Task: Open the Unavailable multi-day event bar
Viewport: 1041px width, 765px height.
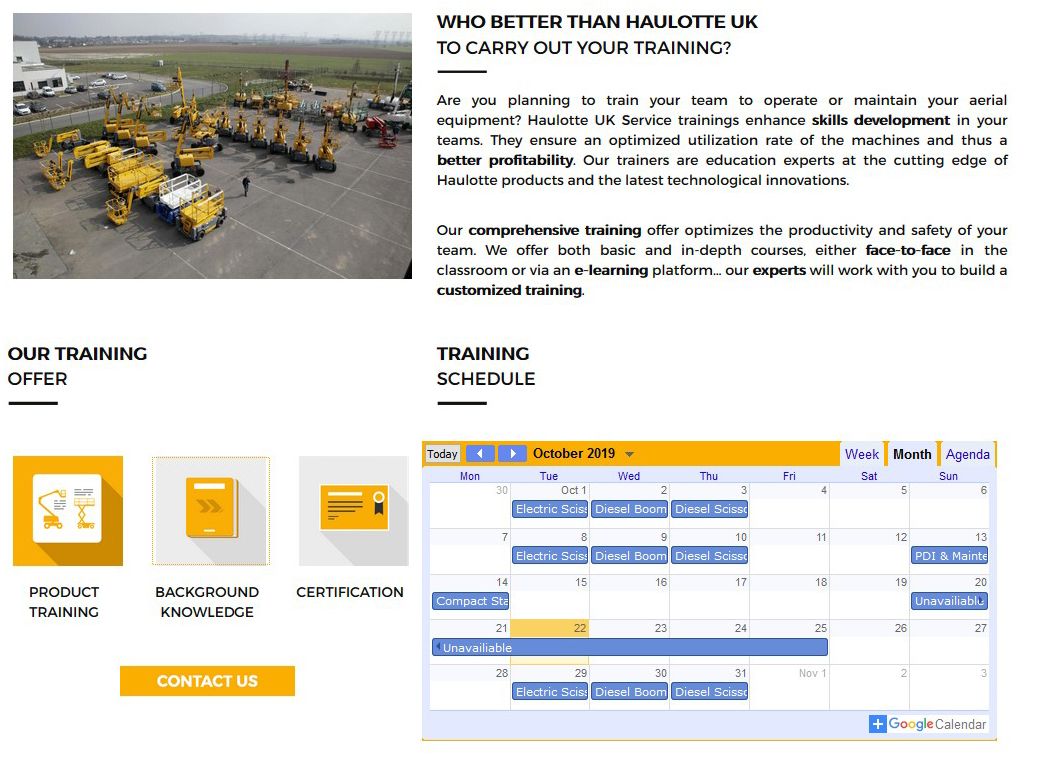Action: click(x=630, y=647)
